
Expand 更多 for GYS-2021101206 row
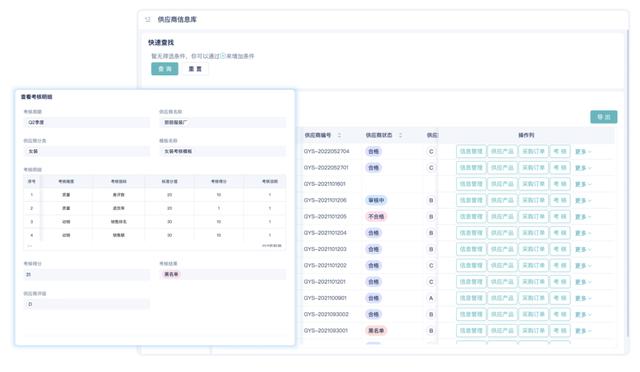pos(583,200)
